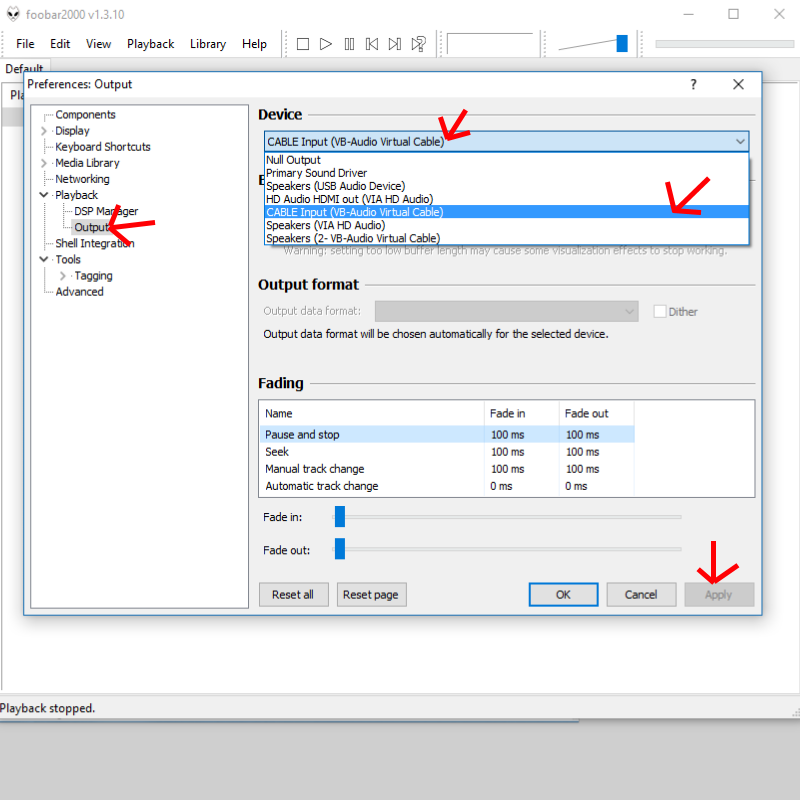Open the Library menu
This screenshot has height=800, width=800.
208,44
